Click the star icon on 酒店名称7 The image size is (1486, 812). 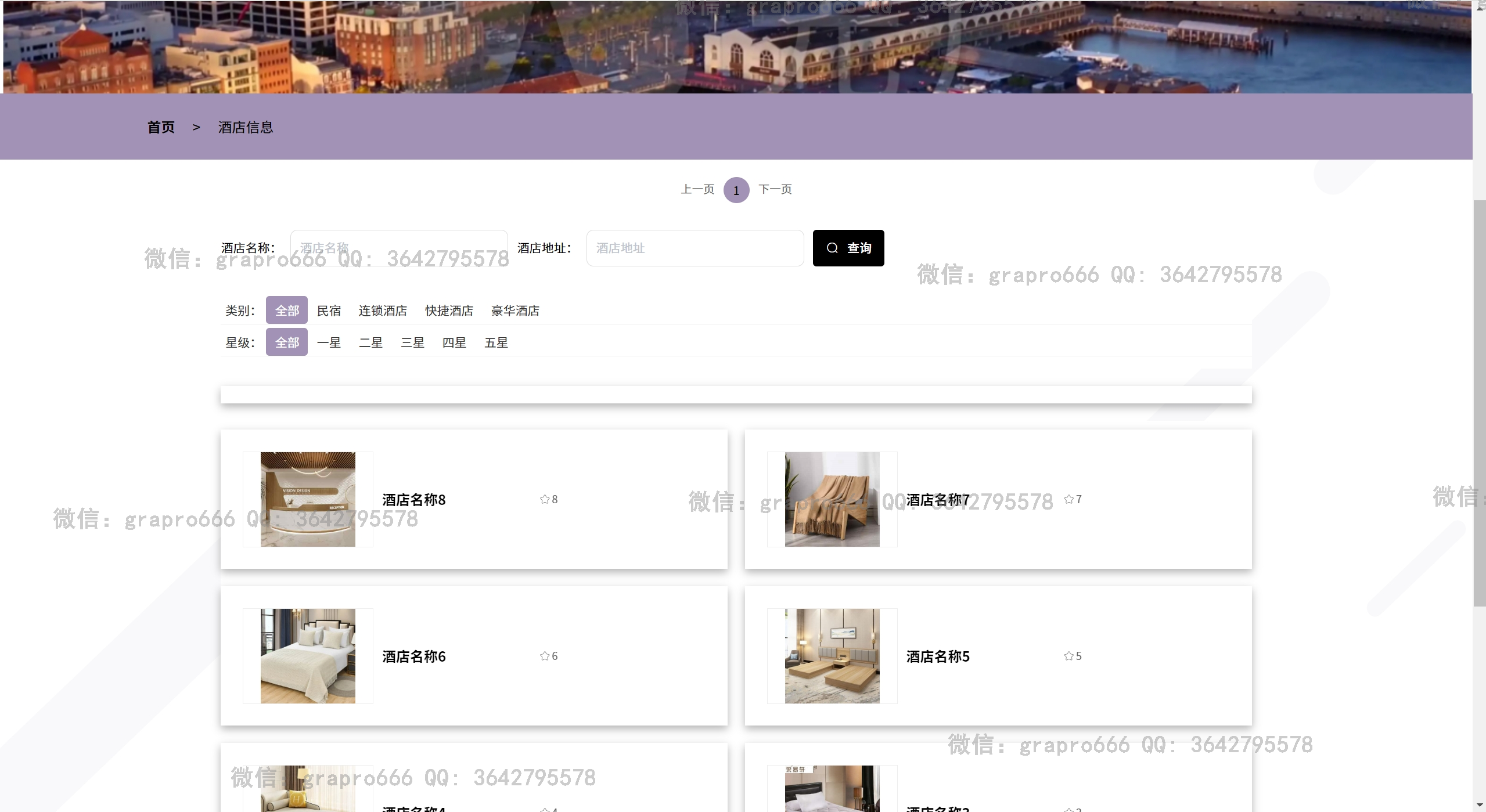(1069, 499)
